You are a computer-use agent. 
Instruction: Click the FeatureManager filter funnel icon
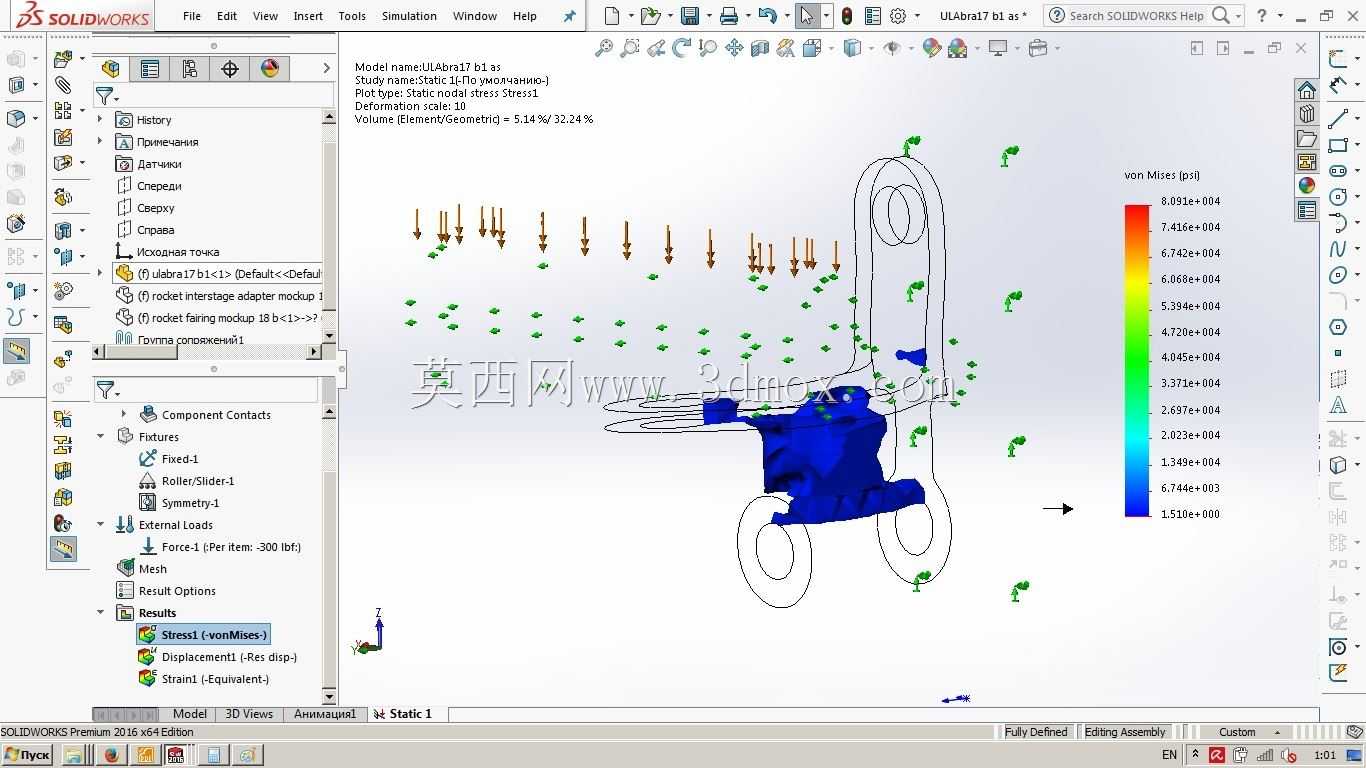pos(104,96)
